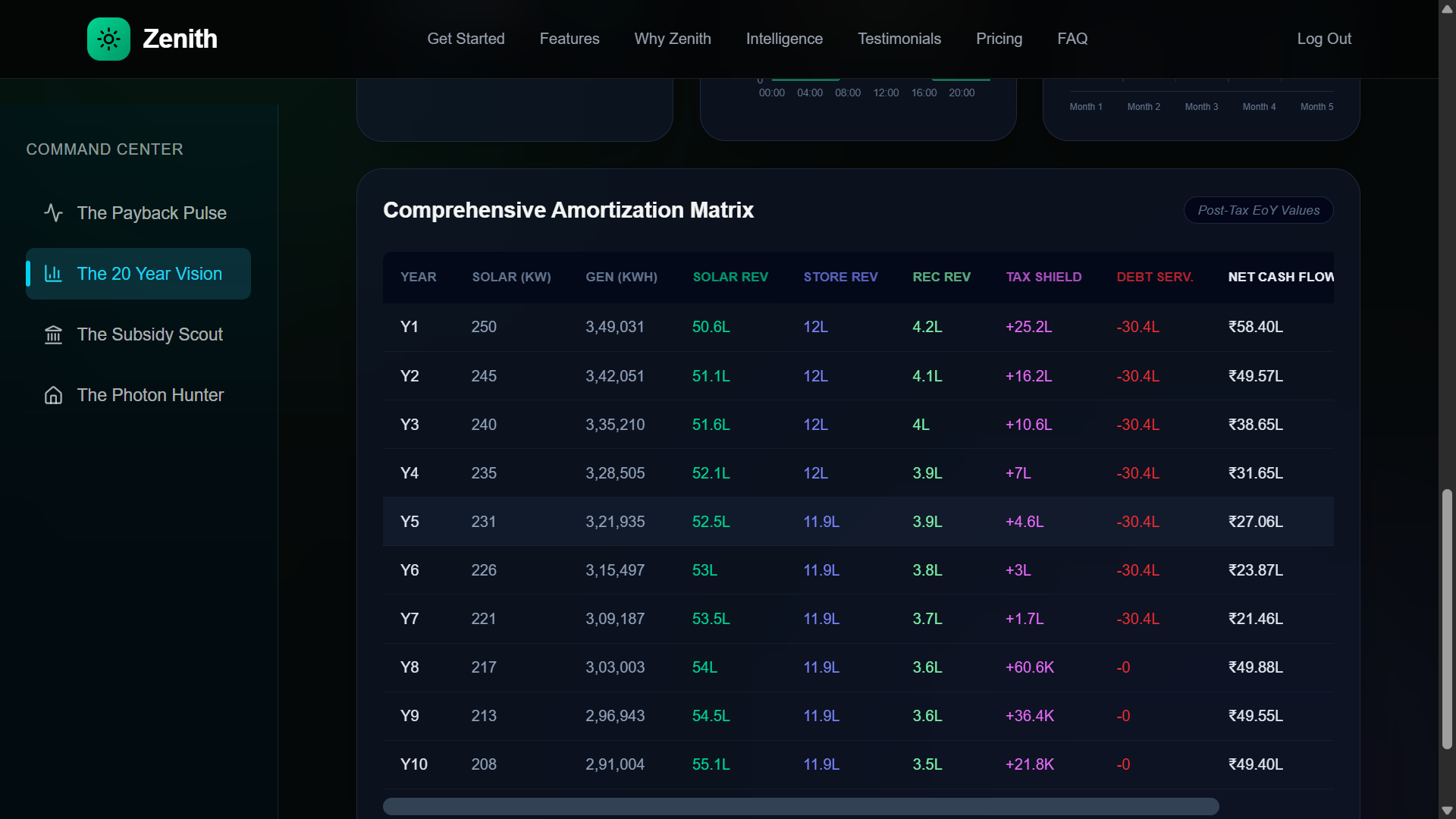
Task: Click the page's vertical scrollbar thumb
Action: 1447,618
